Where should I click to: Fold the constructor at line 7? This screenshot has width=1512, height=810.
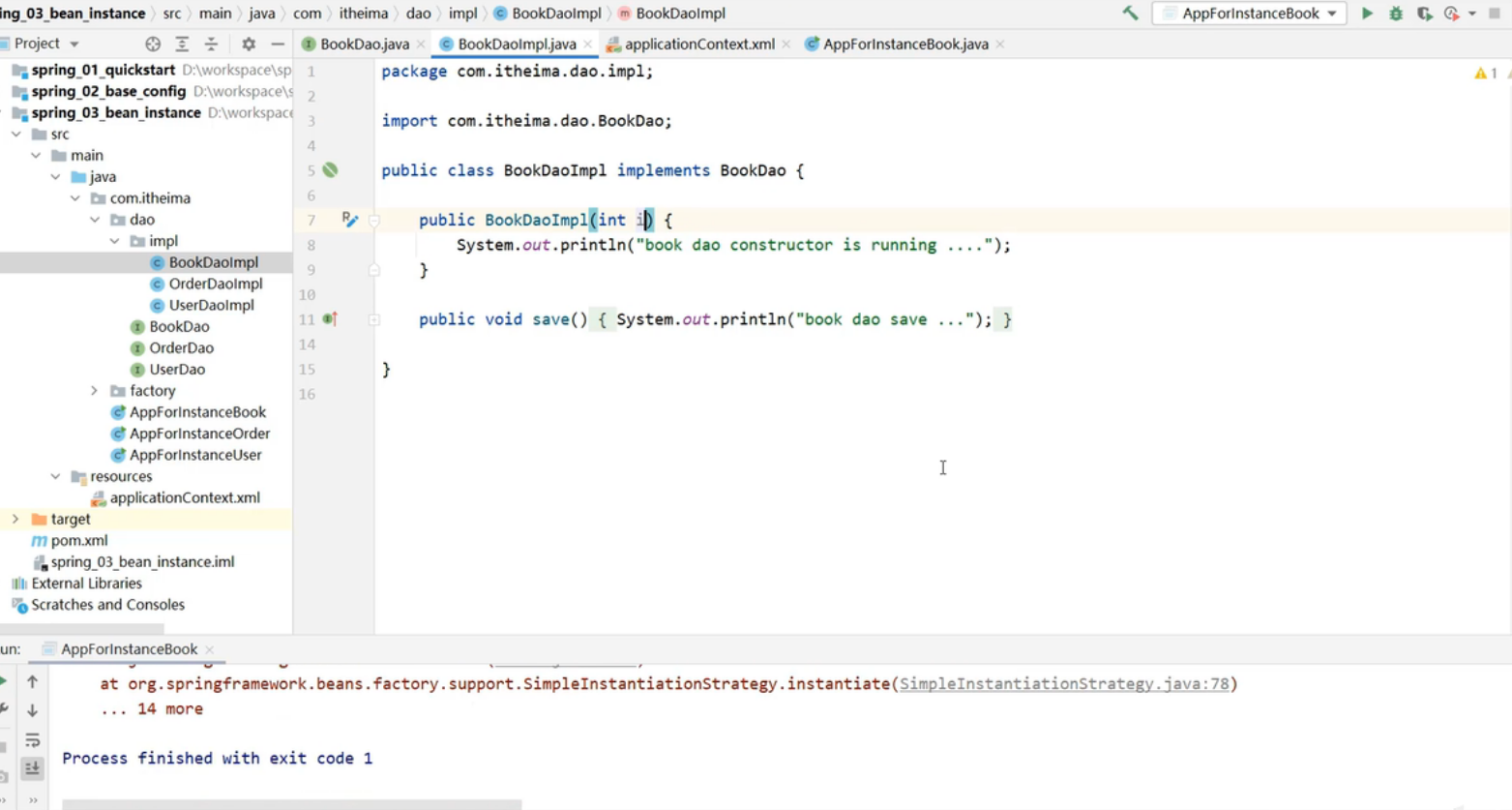374,221
